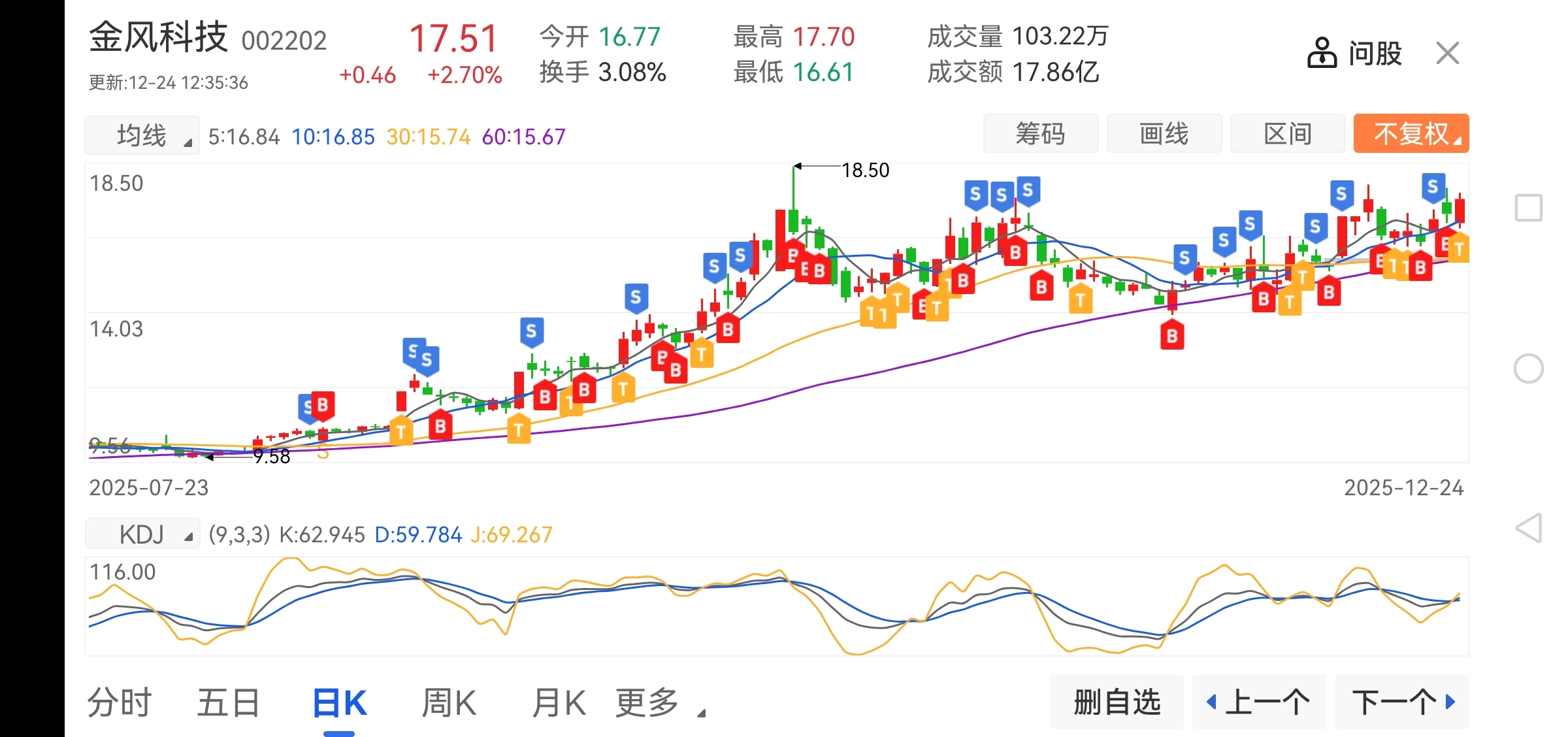1568x737 pixels.
Task: Toggle 区间 range statistics
Action: pos(1287,134)
